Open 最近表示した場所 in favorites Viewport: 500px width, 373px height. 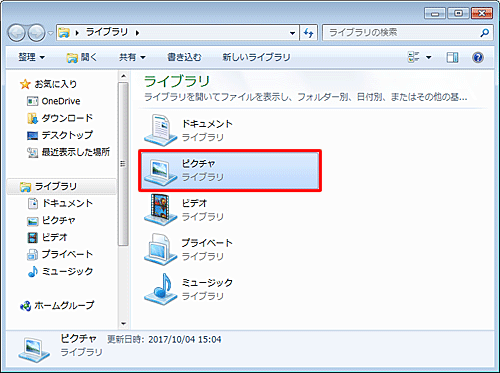coord(75,152)
